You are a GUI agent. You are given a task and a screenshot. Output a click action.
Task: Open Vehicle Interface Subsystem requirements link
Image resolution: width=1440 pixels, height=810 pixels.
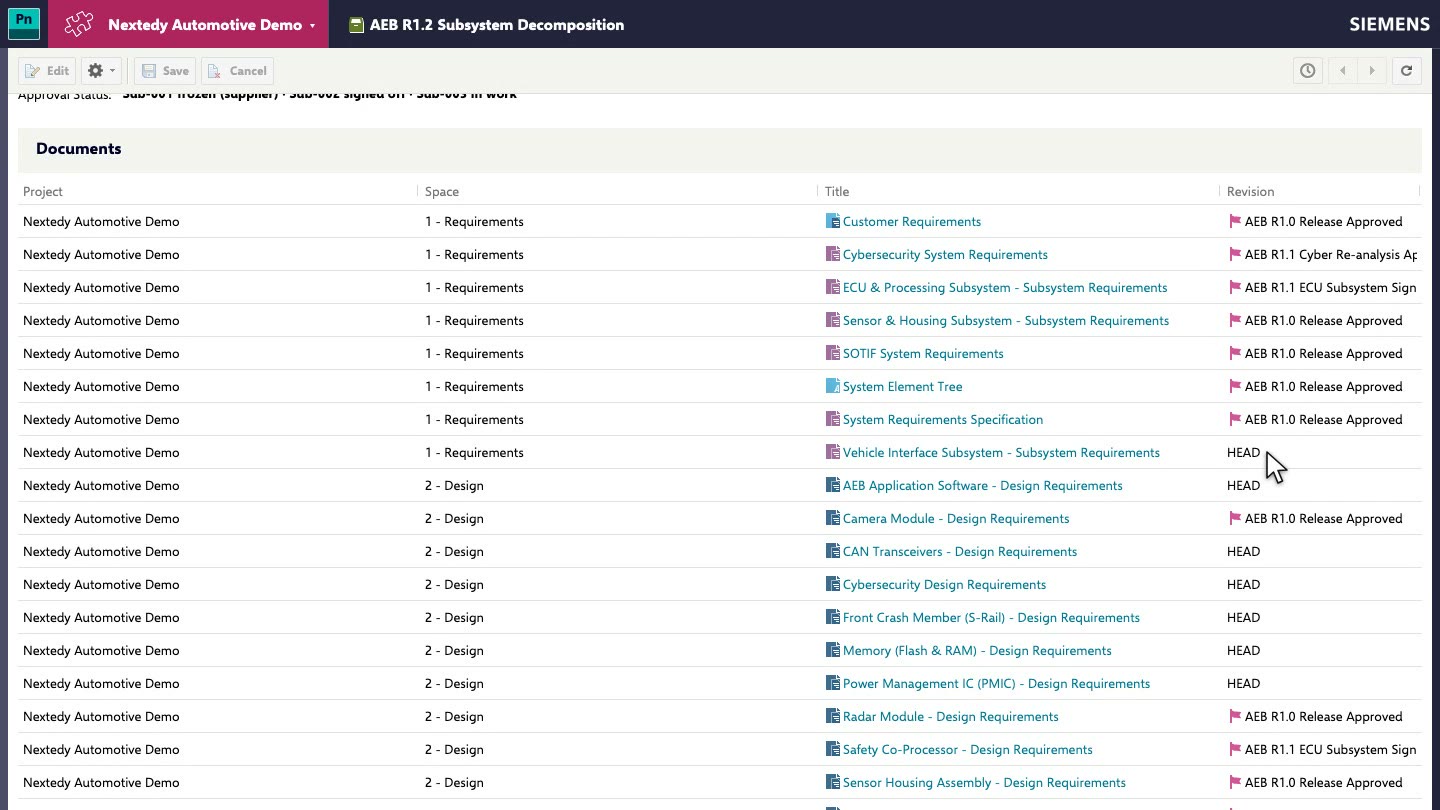coord(1001,453)
